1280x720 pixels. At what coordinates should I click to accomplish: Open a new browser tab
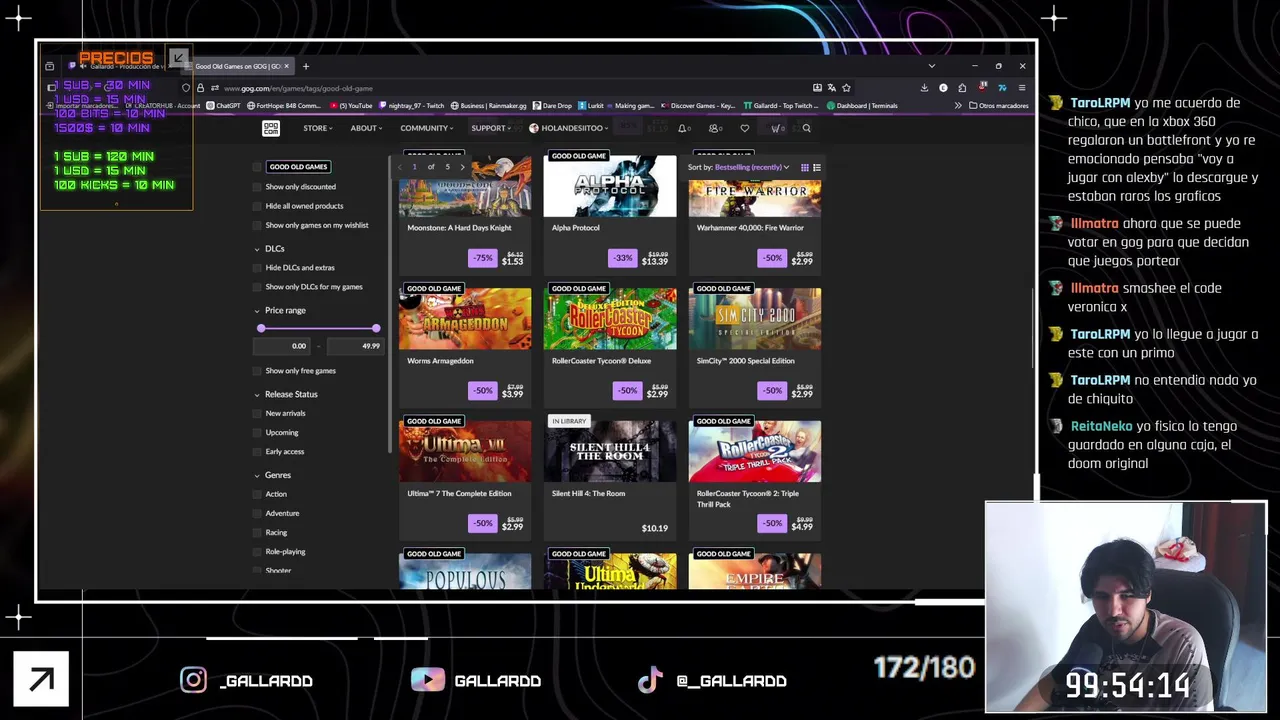click(x=306, y=66)
